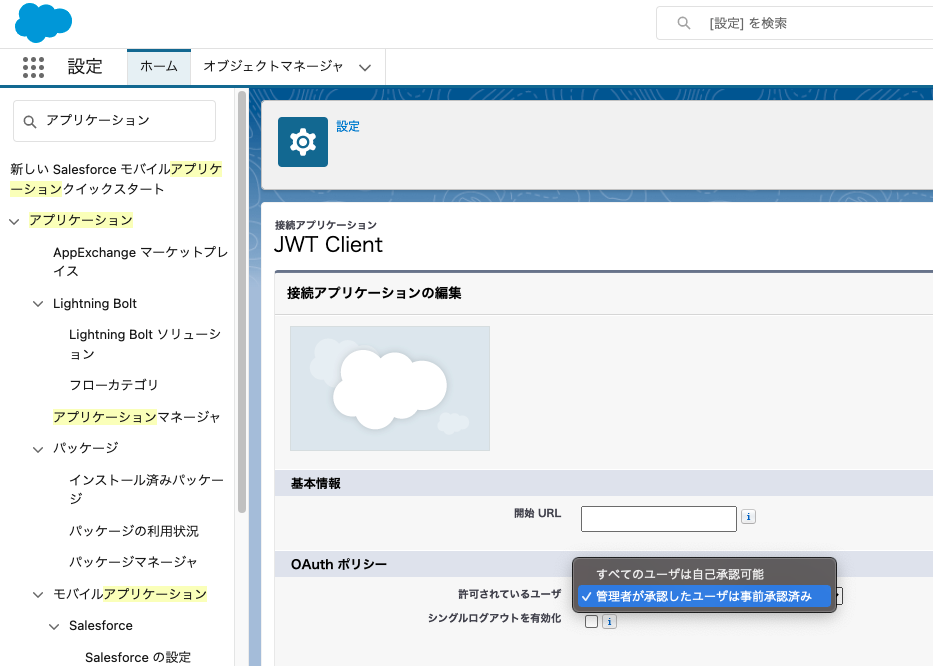
Task: Open the App Launcher grid icon
Action: point(33,67)
